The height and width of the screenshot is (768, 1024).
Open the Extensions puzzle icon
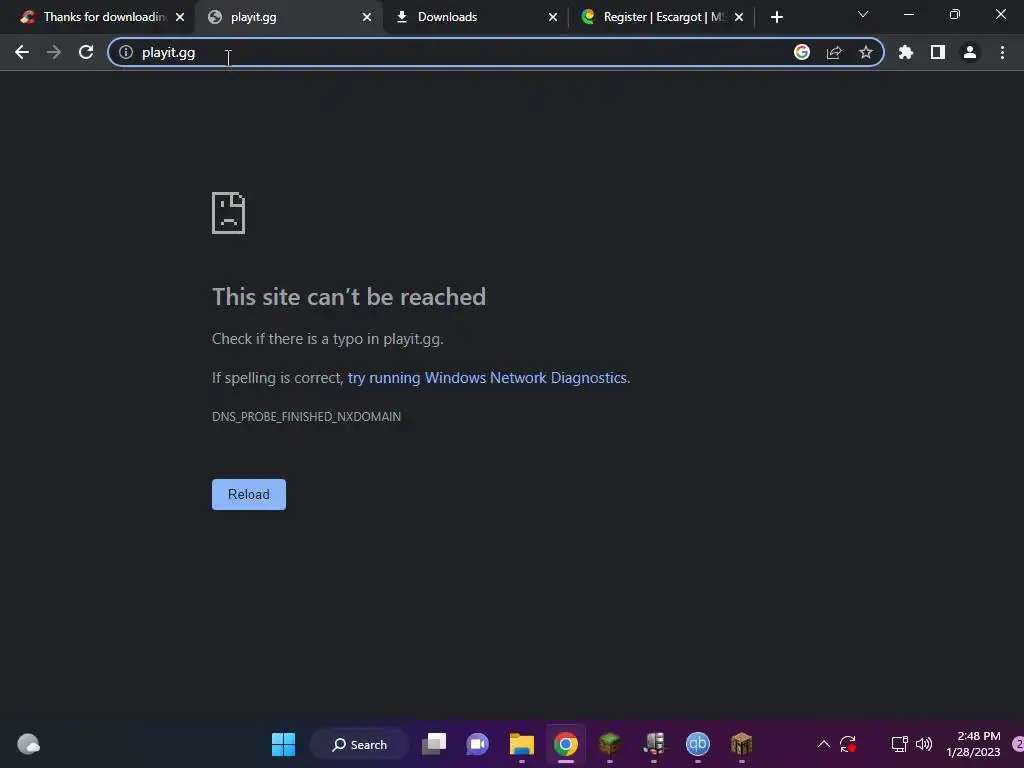906,52
